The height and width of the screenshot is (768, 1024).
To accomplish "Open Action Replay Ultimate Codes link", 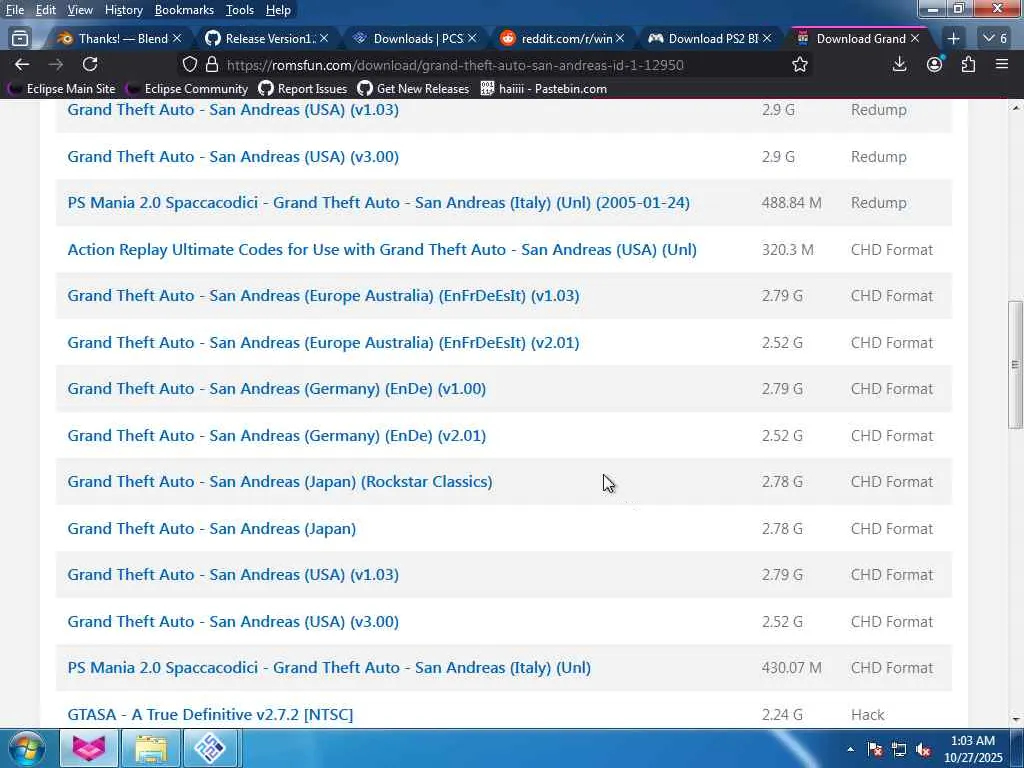I will click(382, 249).
